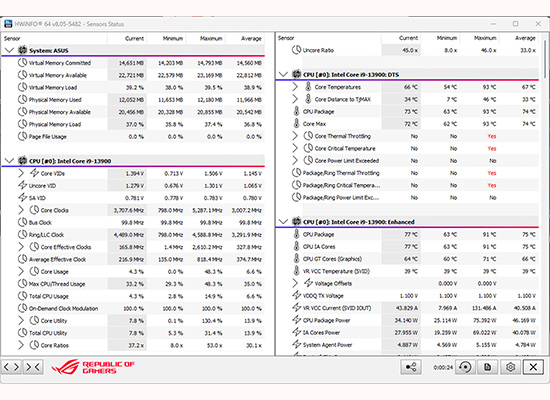Collapse the CPU [#0] Intel Core i9-13900 group

(9, 161)
